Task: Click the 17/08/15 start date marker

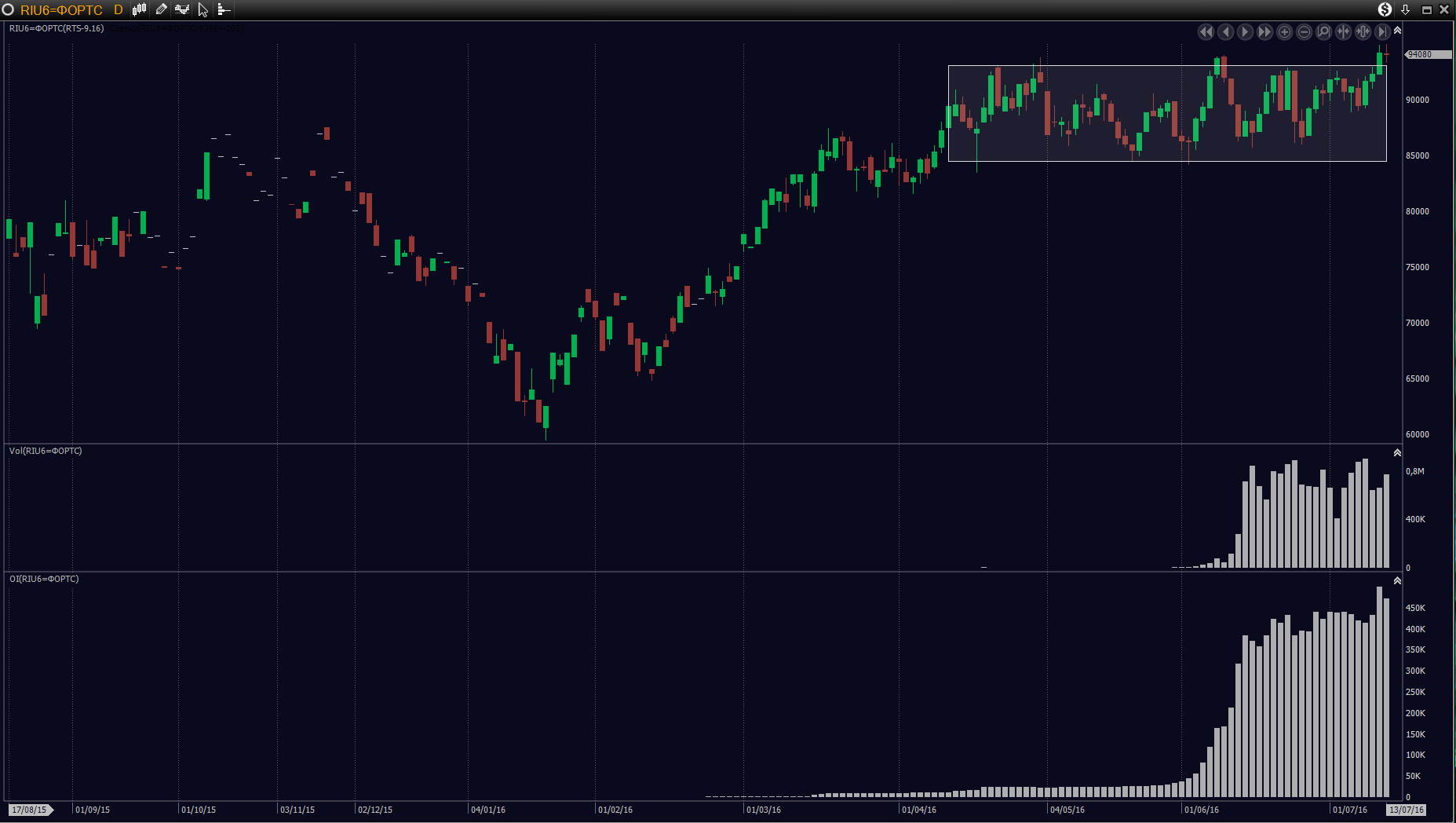Action: click(x=31, y=810)
